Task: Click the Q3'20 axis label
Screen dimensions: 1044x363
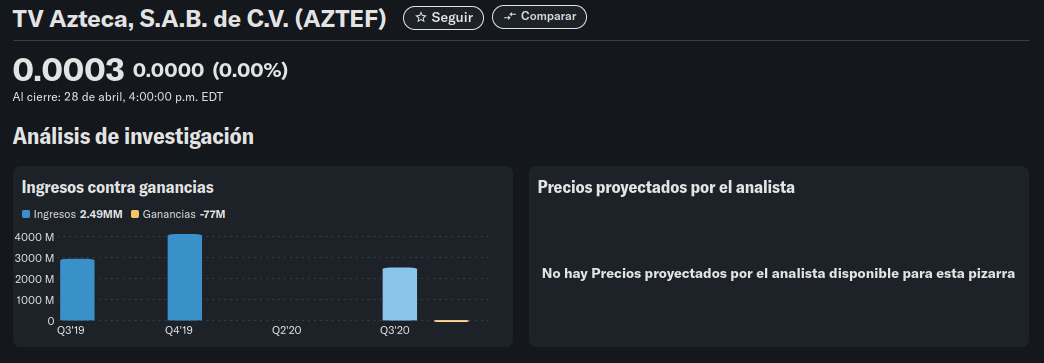Action: click(395, 330)
